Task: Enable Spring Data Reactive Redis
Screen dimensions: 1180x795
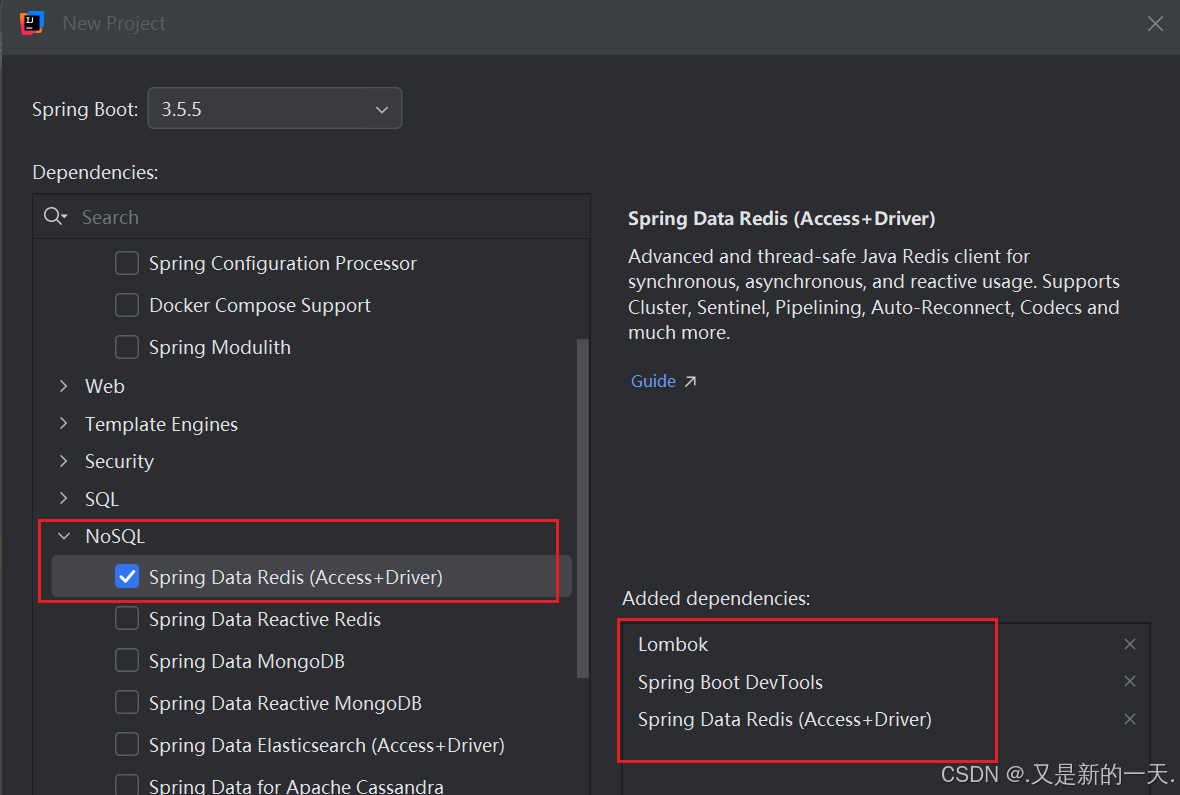Action: pyautogui.click(x=127, y=619)
